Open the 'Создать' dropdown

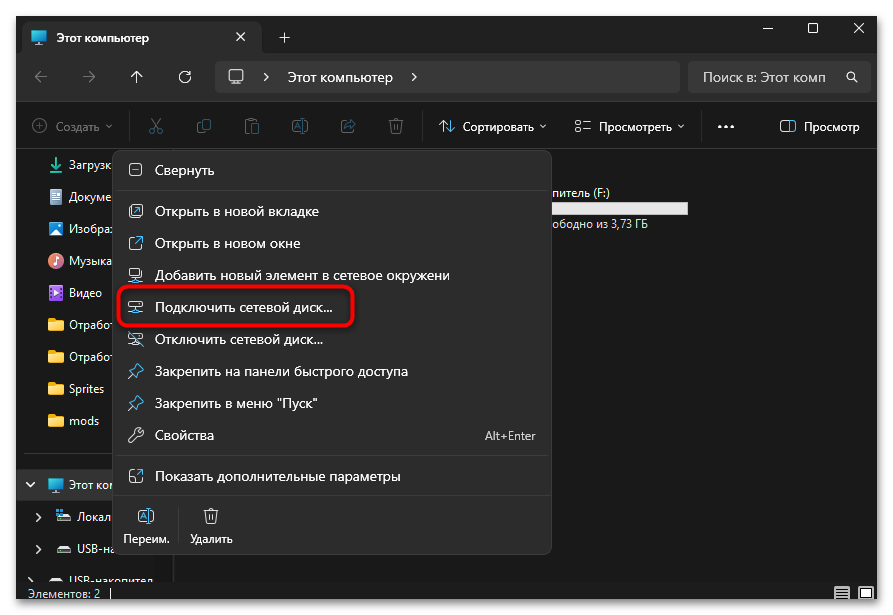[x=72, y=126]
